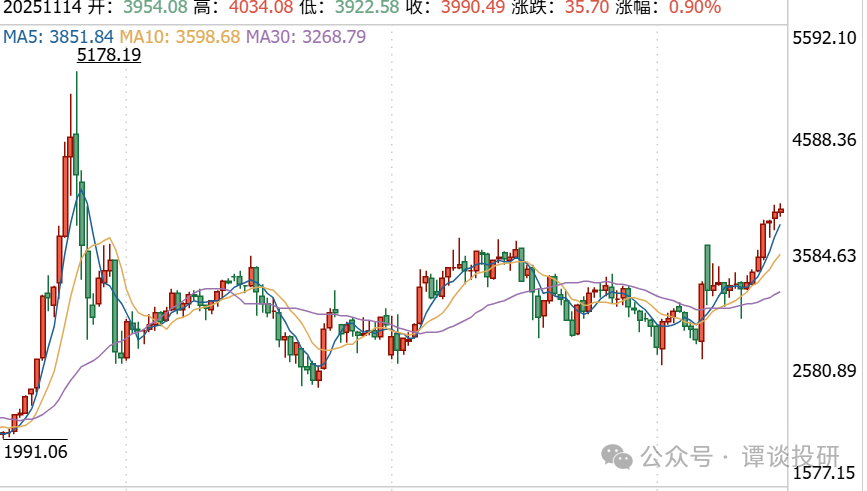Select the MA5 indicator label
This screenshot has width=867, height=491.
point(57,37)
